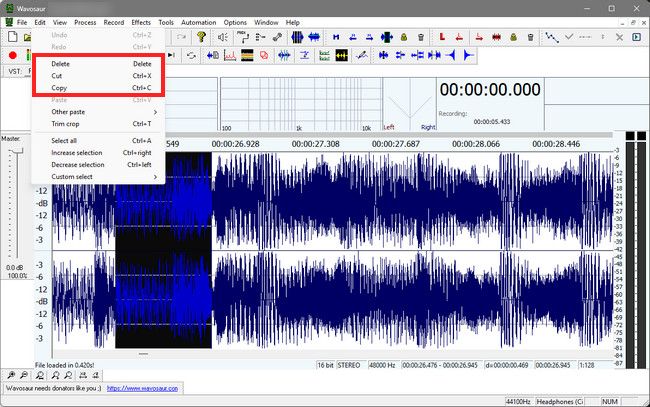The image size is (650, 407).
Task: Open the Process menu
Action: click(x=85, y=22)
